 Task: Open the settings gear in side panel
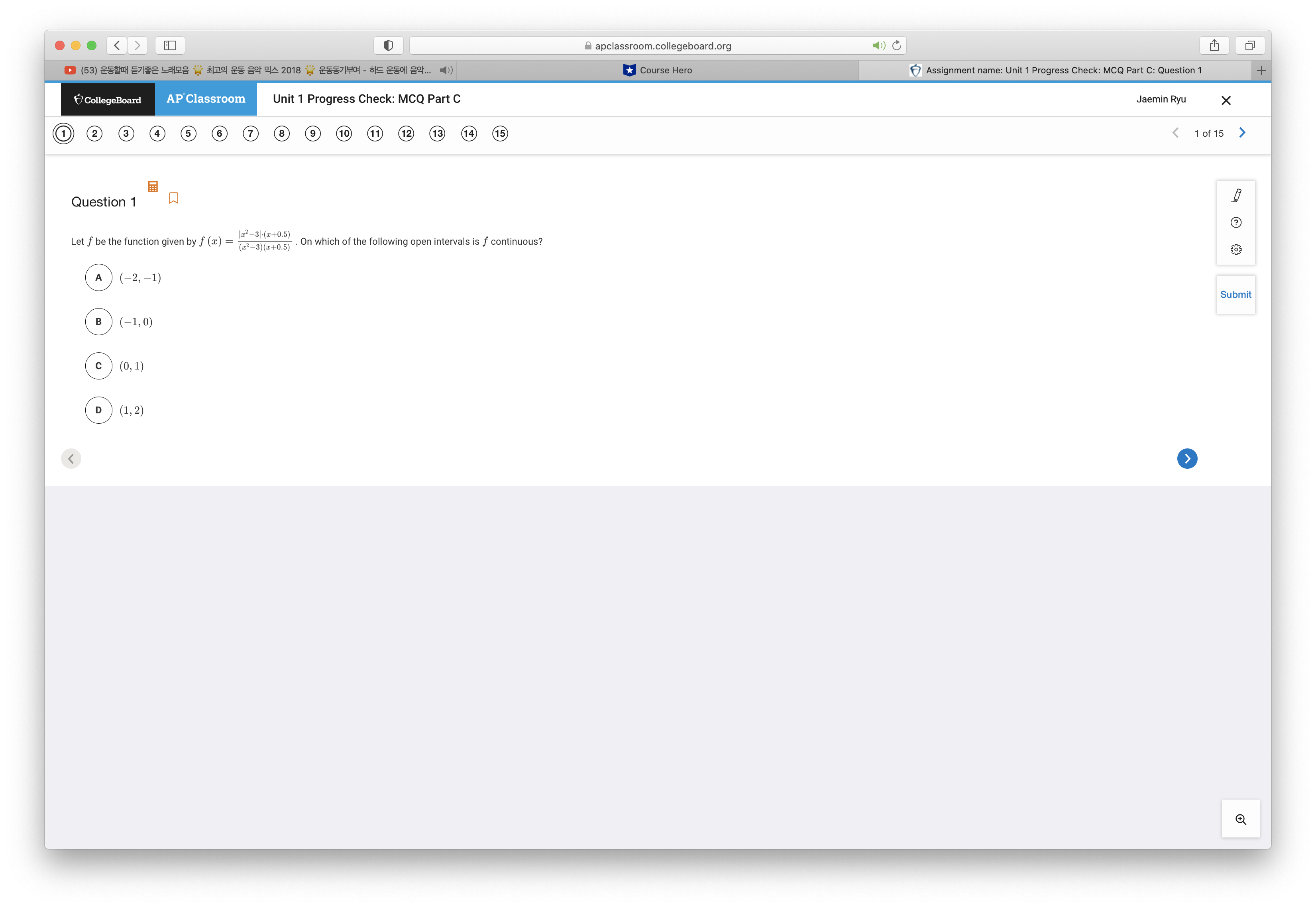click(1236, 250)
